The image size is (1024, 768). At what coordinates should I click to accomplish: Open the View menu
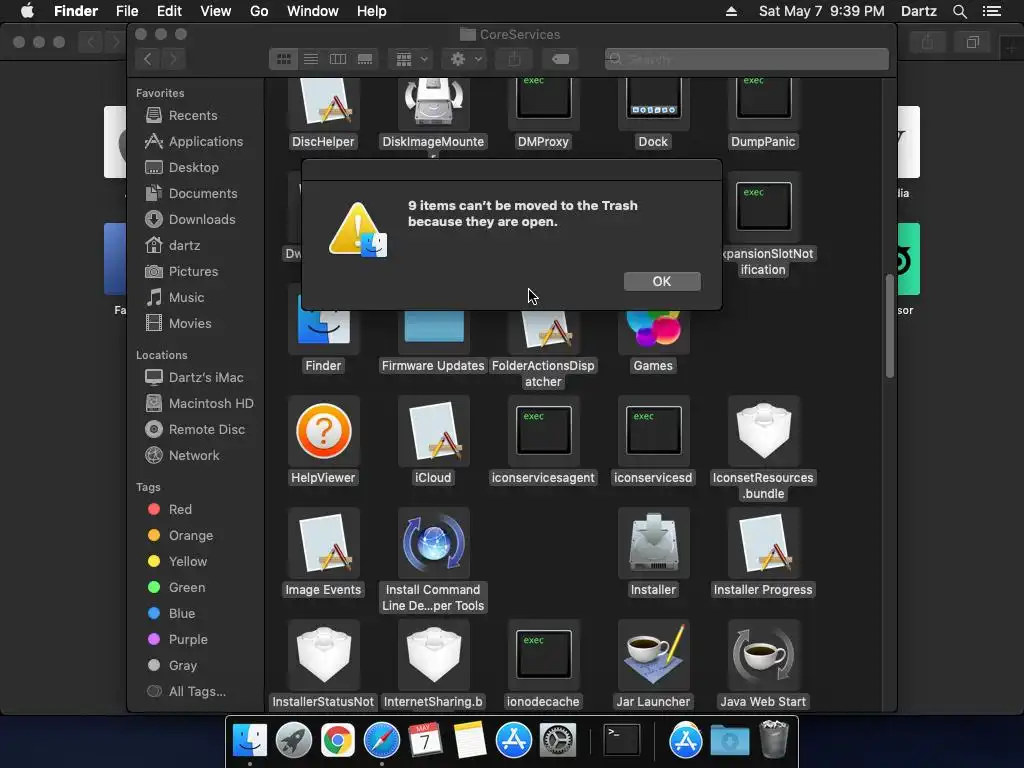[x=216, y=11]
